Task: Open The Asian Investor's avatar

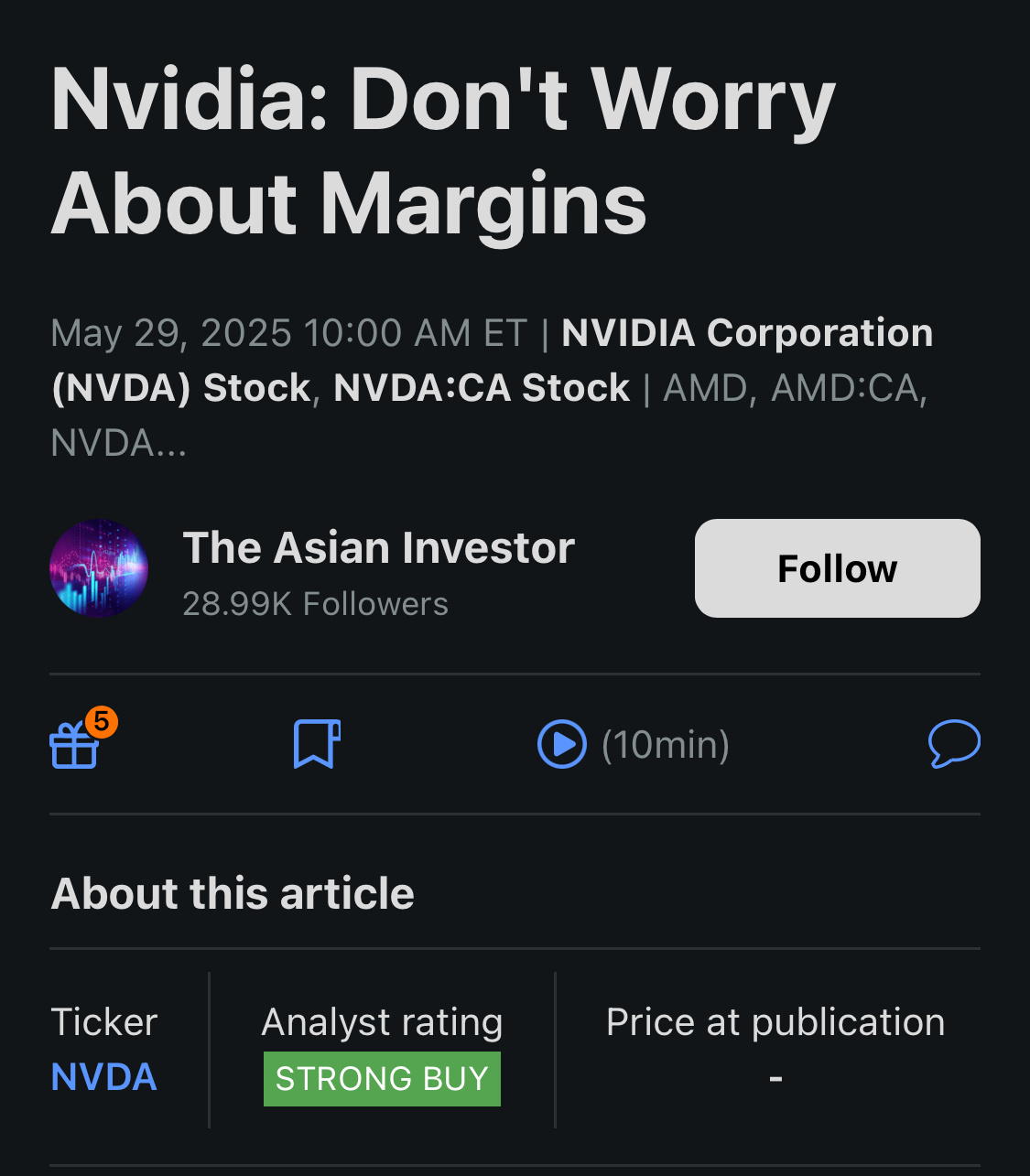Action: click(x=99, y=568)
